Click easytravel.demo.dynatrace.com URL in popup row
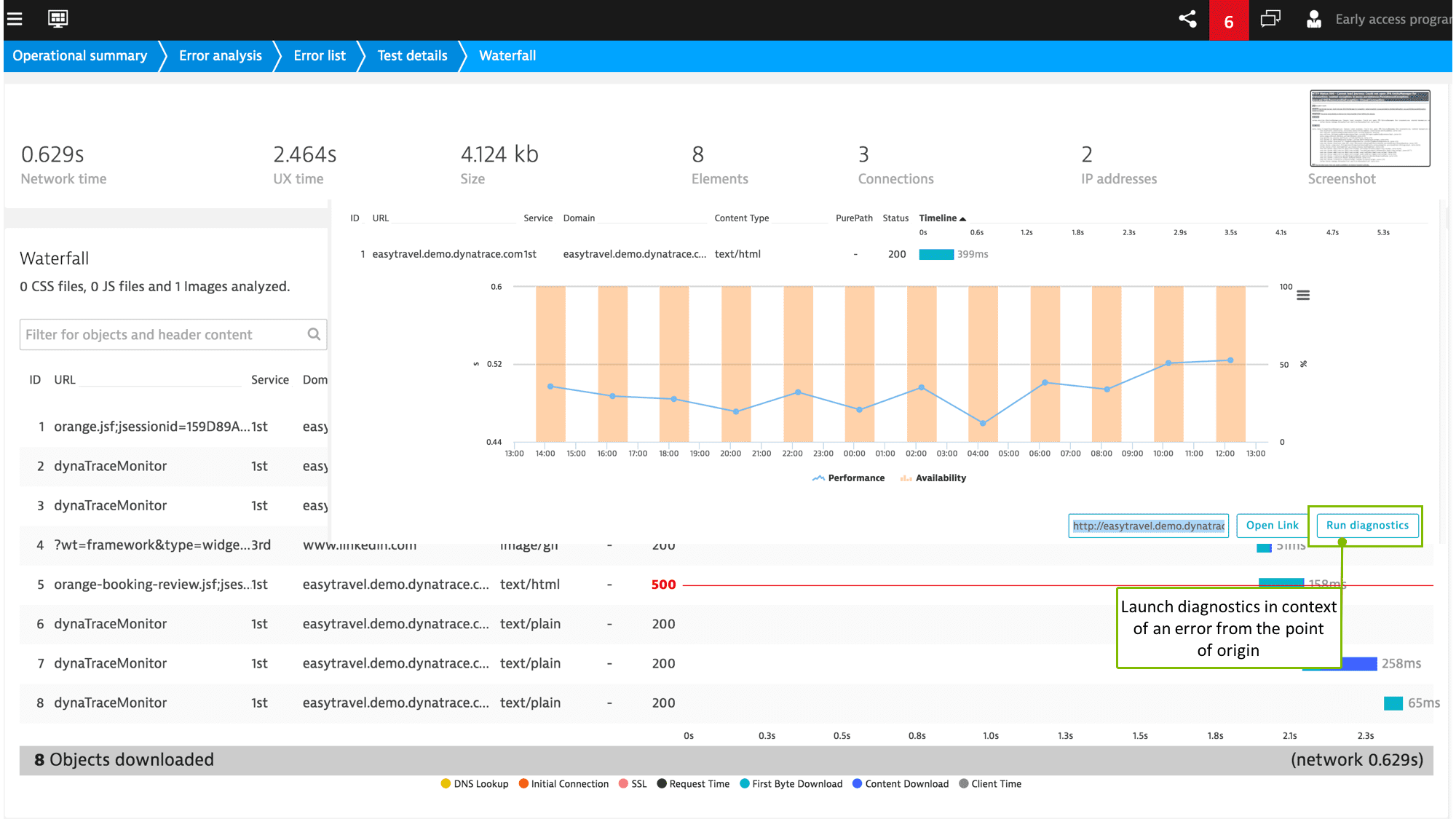Screen dimensions: 1456x819 (448, 254)
